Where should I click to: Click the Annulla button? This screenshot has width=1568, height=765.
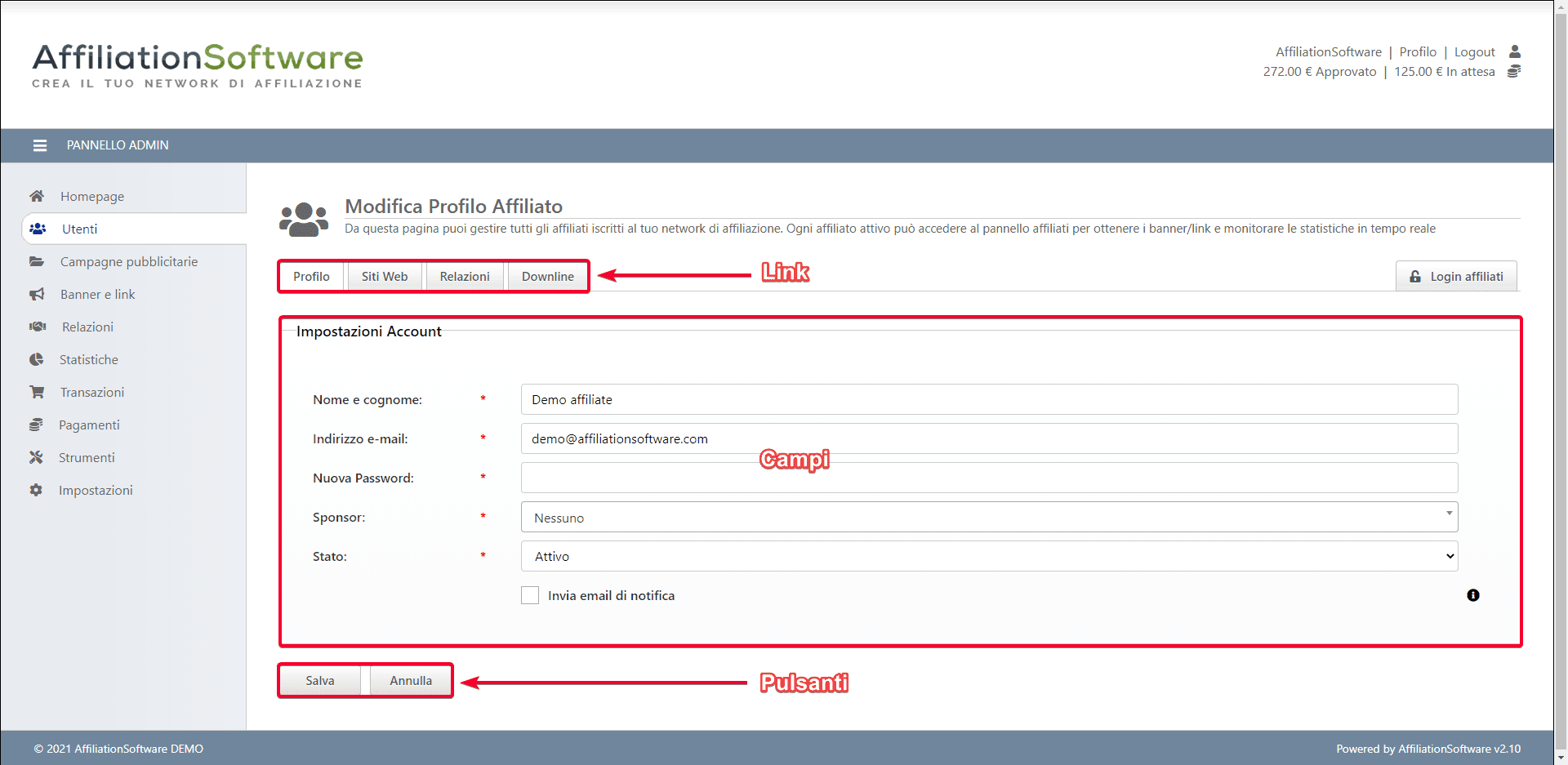point(410,681)
